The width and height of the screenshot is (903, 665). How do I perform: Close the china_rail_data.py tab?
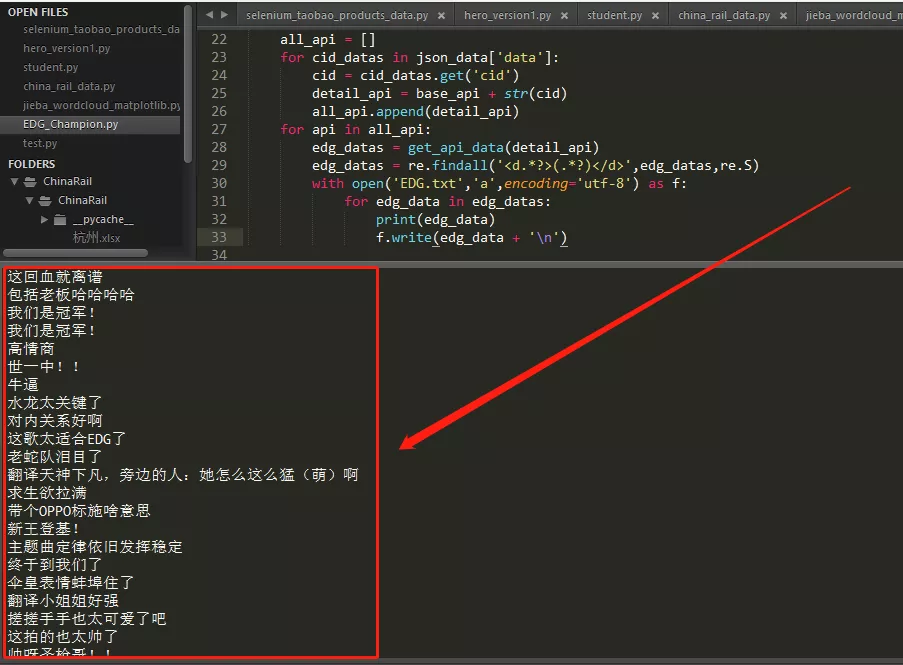point(783,16)
